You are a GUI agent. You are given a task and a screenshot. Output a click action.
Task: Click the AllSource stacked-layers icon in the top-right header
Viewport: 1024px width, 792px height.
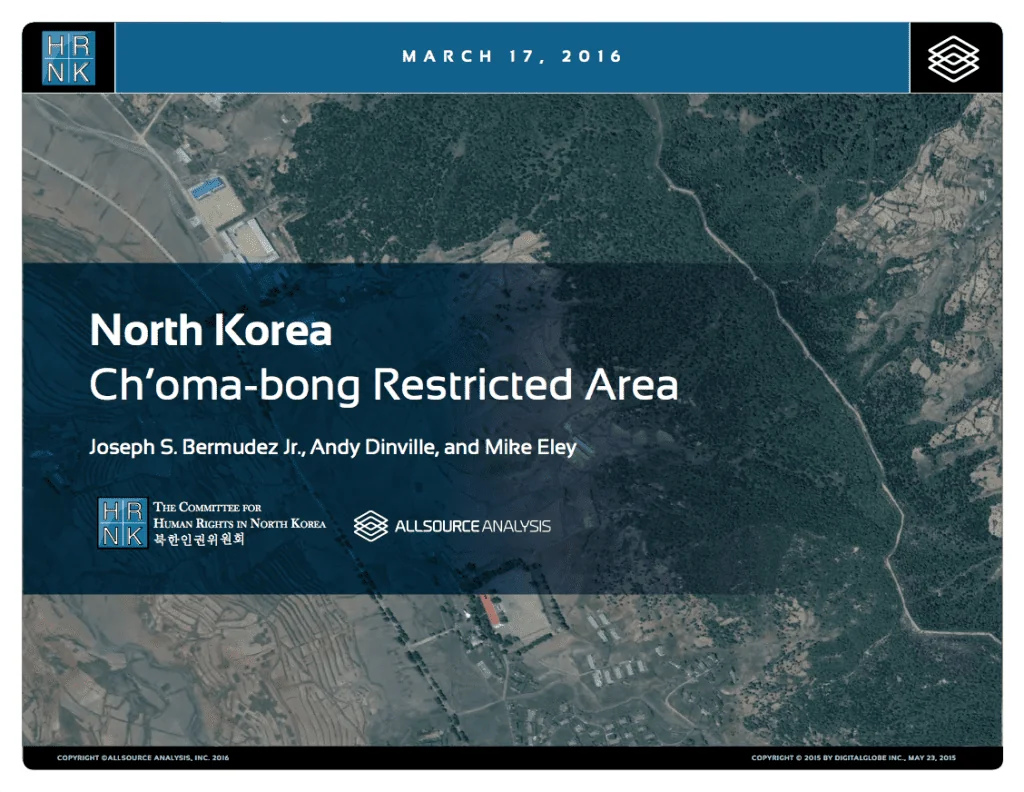953,57
